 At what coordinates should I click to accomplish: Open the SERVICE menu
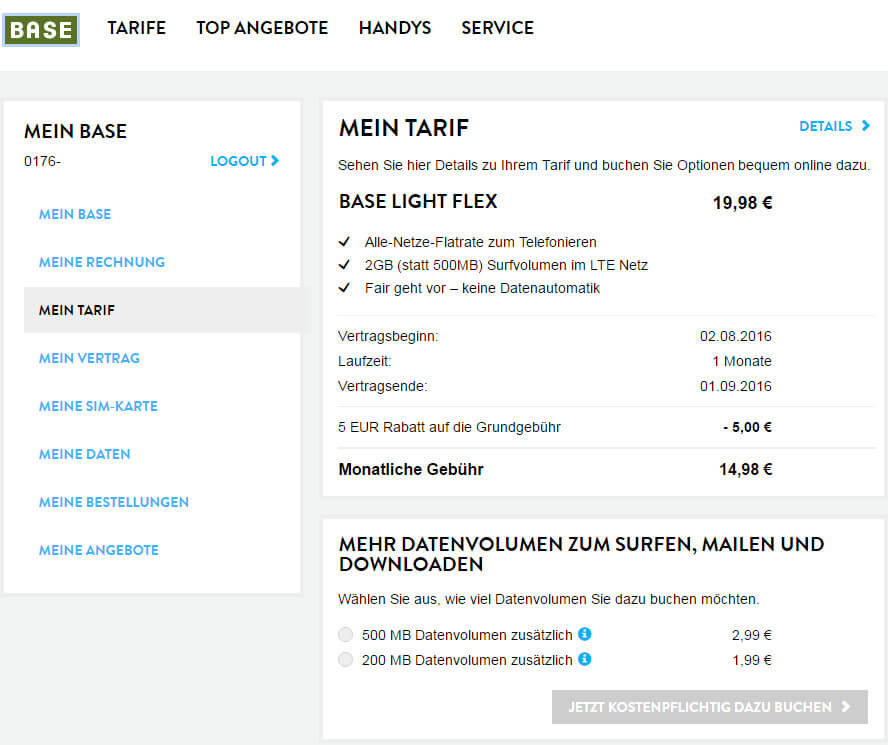(497, 28)
